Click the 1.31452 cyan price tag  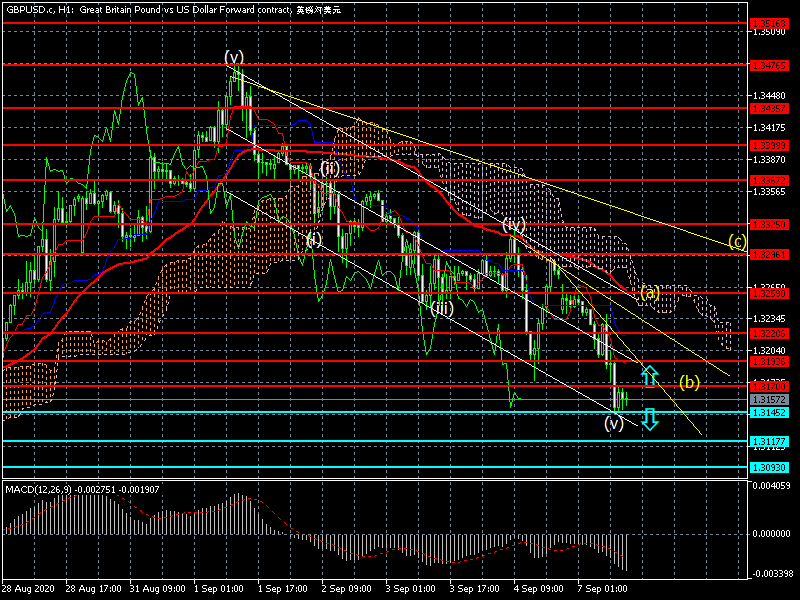pyautogui.click(x=768, y=412)
